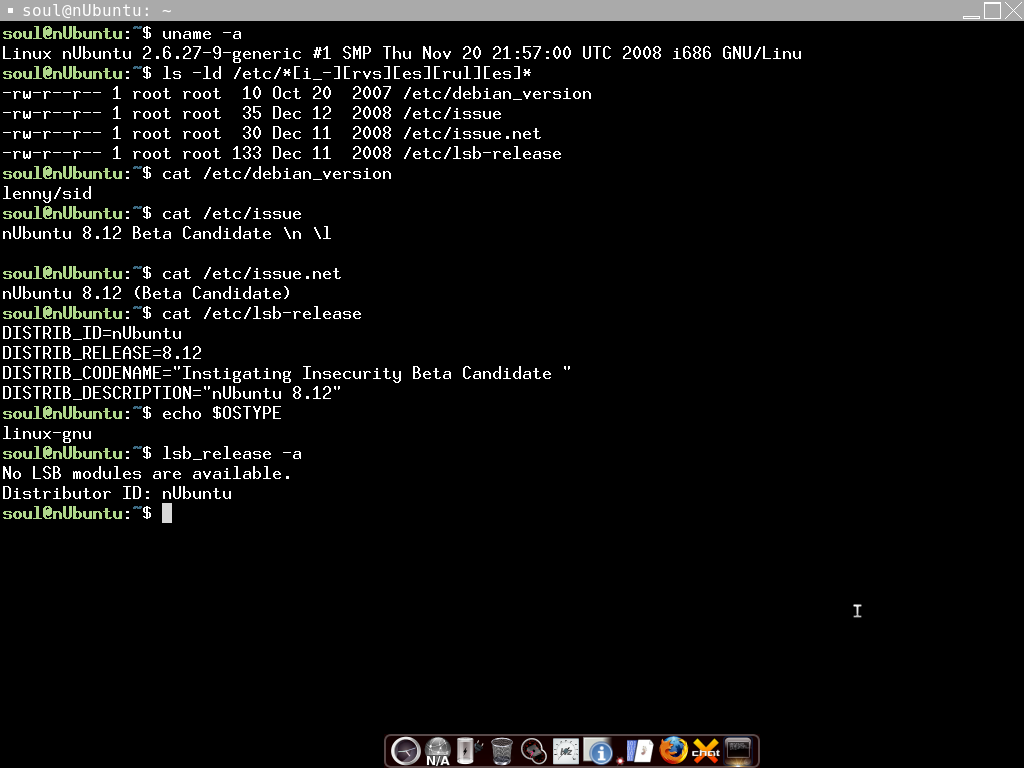Screen dimensions: 1024x768
Task: Click the N/A network globe icon
Action: point(438,751)
